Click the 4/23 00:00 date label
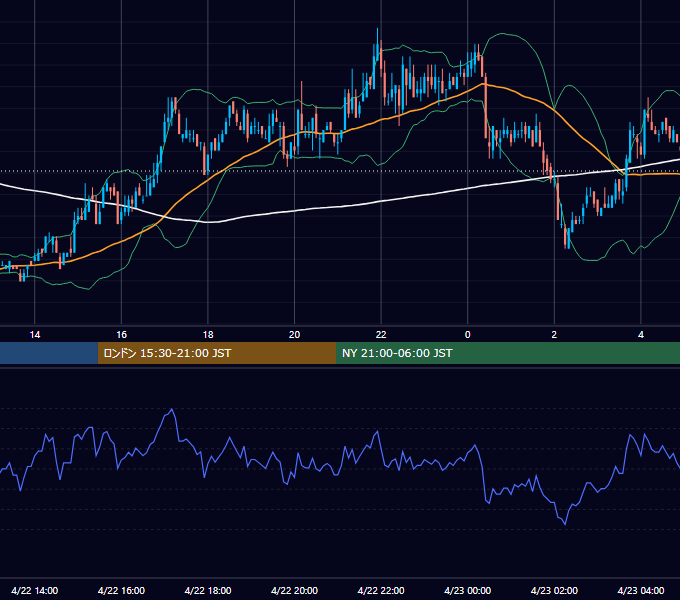The image size is (680, 600). tap(468, 590)
